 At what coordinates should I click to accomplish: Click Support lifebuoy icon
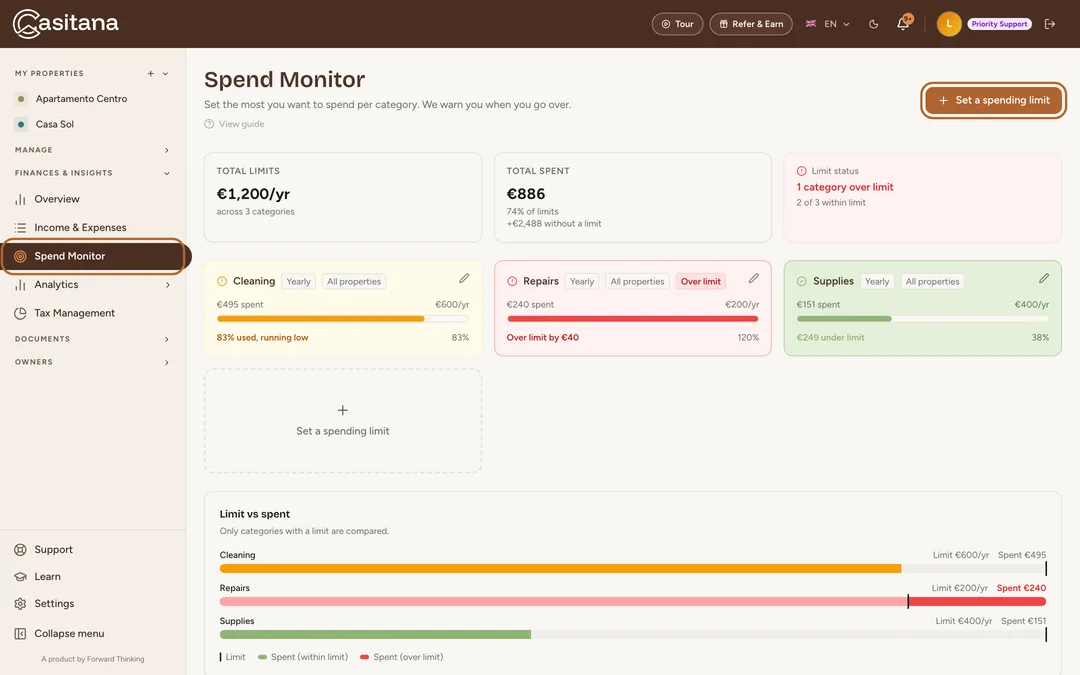click(x=20, y=550)
